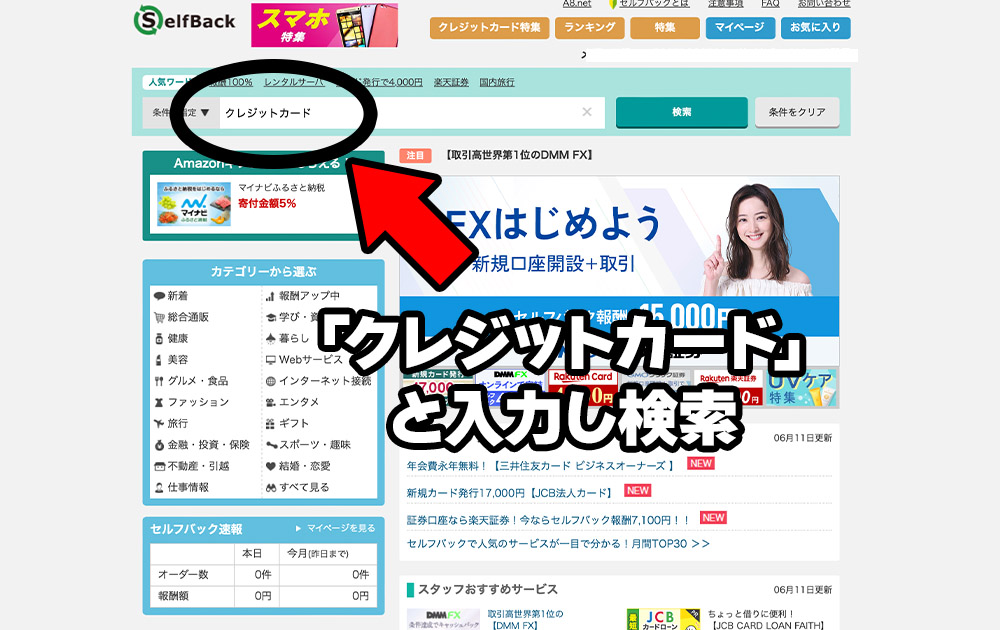The height and width of the screenshot is (630, 1000).
Task: Open the スマホ特集 banner
Action: 324,25
